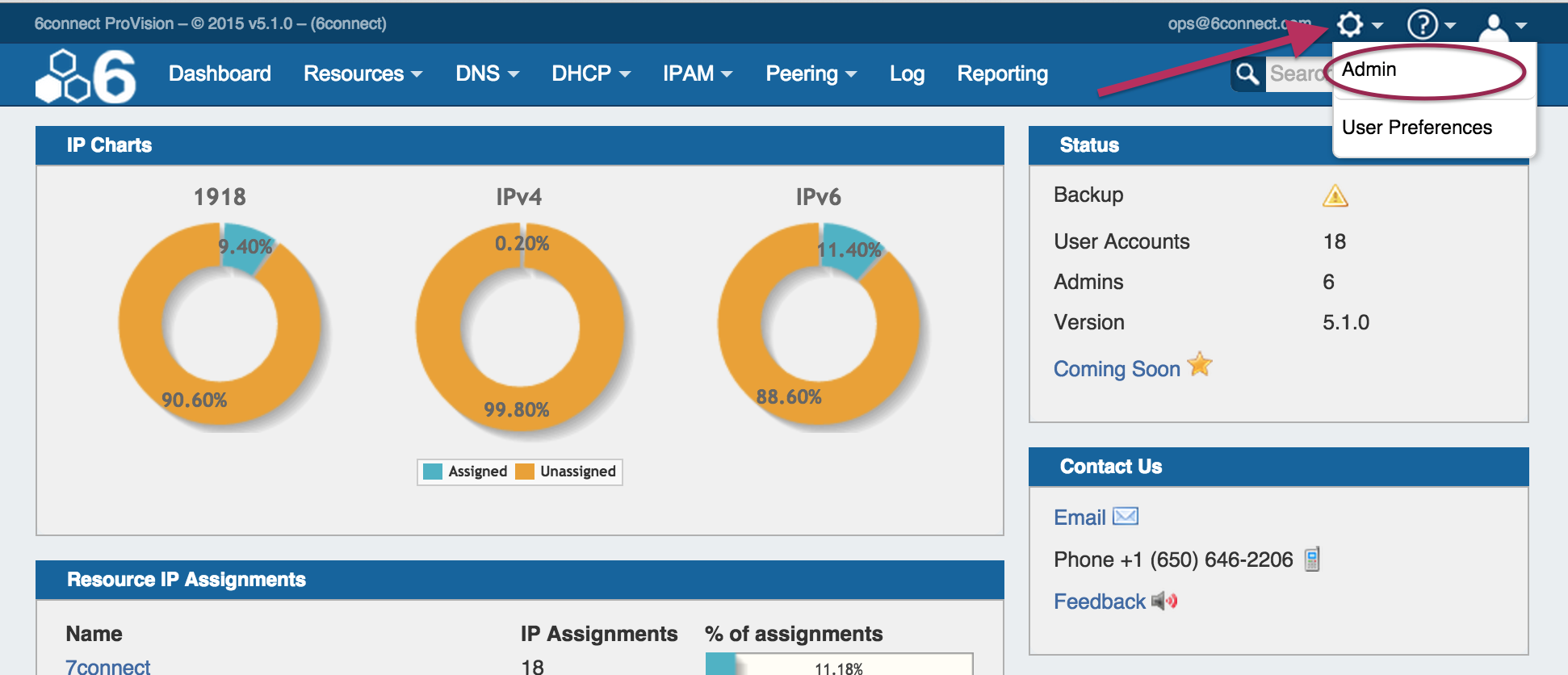Click the IP Assignments column header
1568x675 pixels.
click(599, 634)
